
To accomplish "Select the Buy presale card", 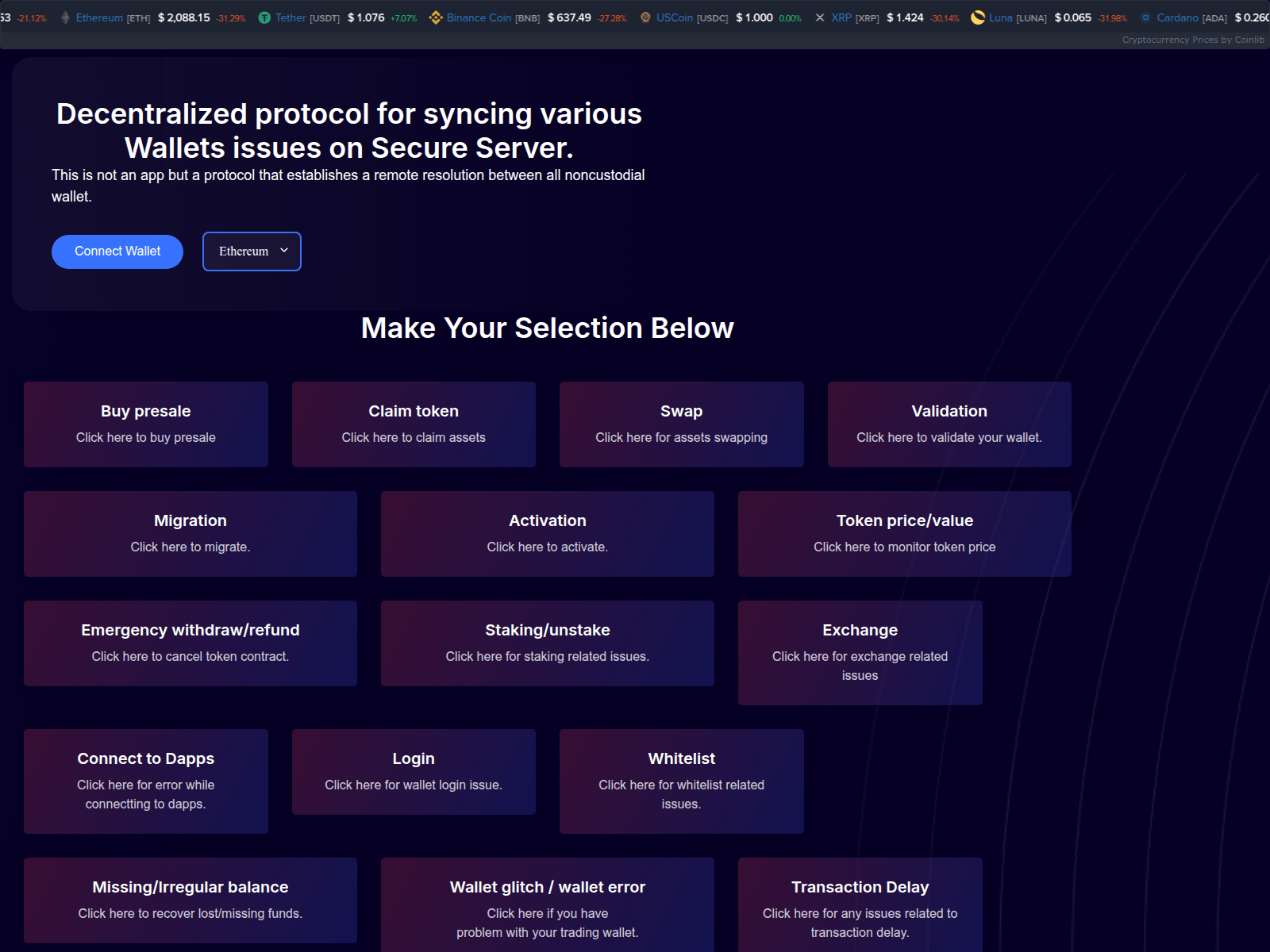I will [145, 424].
